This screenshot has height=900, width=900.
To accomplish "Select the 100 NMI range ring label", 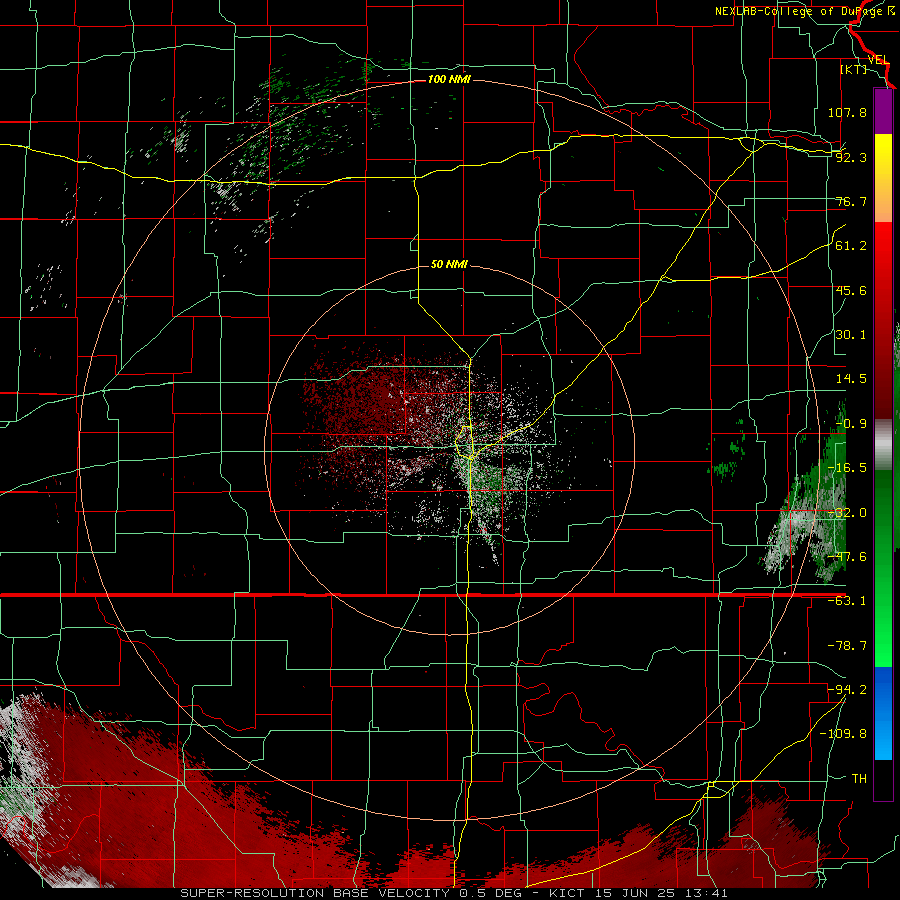I will (449, 79).
